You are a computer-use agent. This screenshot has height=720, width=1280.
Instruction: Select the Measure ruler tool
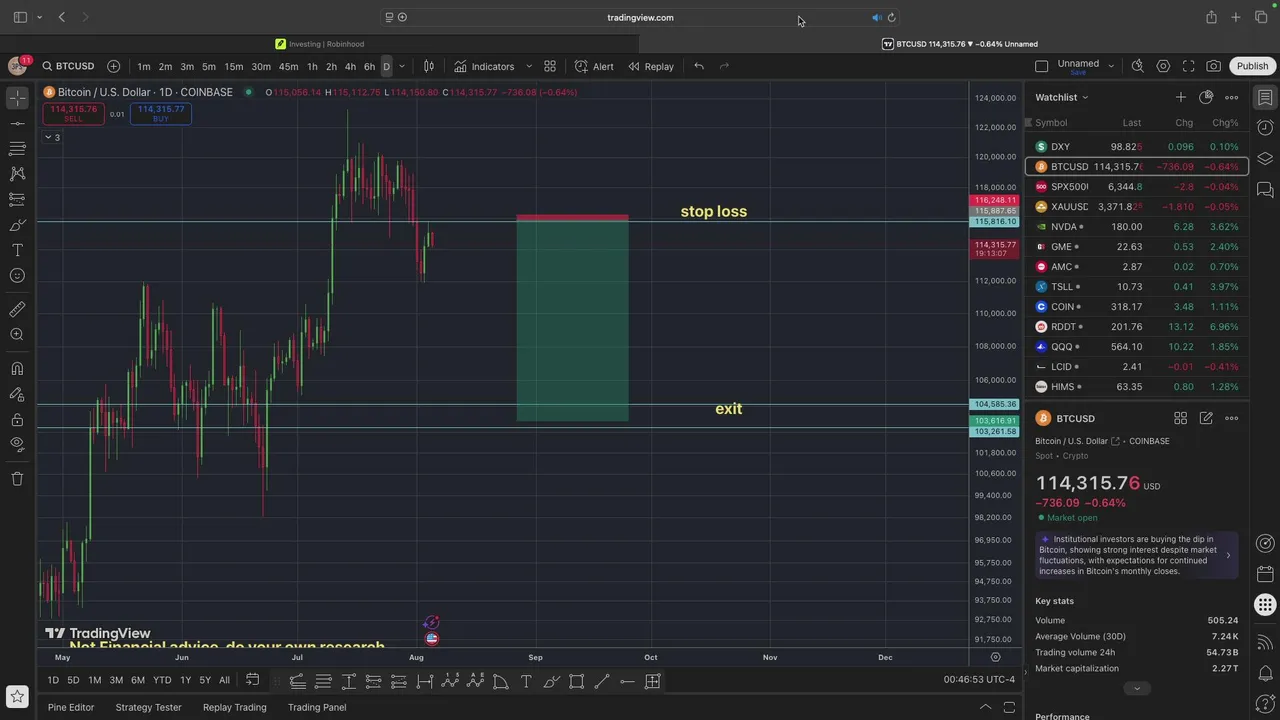tap(17, 310)
